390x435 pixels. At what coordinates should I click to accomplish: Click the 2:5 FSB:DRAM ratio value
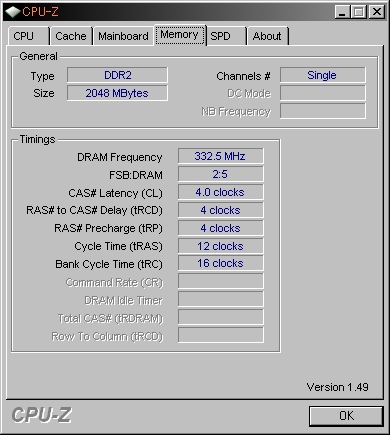pyautogui.click(x=221, y=174)
